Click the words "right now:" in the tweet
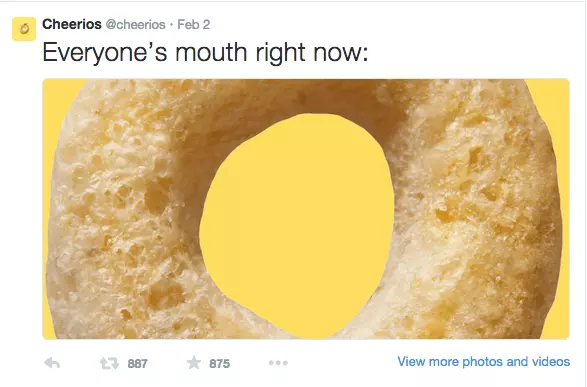 312,52
